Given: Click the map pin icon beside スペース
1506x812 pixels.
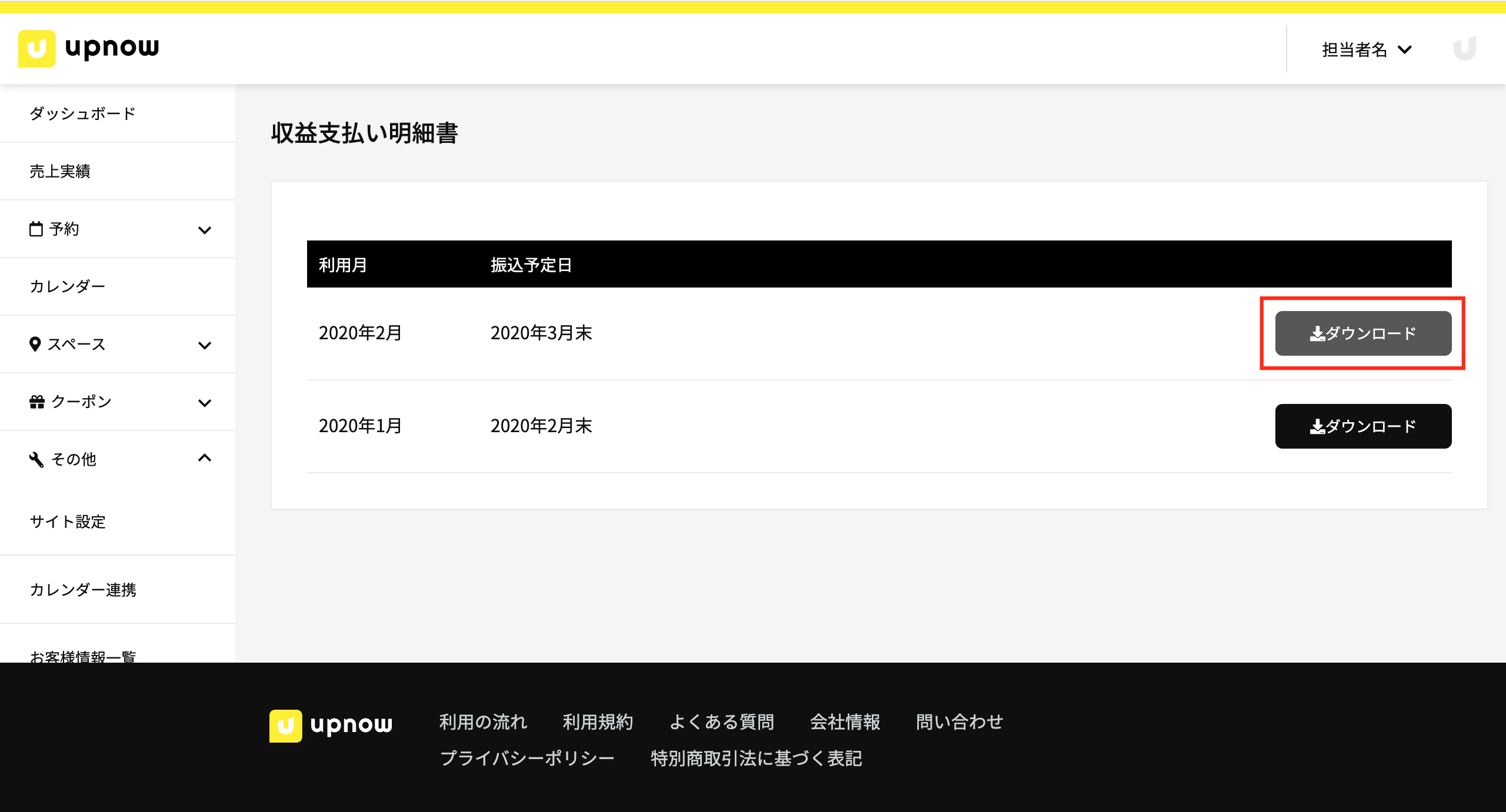Looking at the screenshot, I should click(x=35, y=344).
